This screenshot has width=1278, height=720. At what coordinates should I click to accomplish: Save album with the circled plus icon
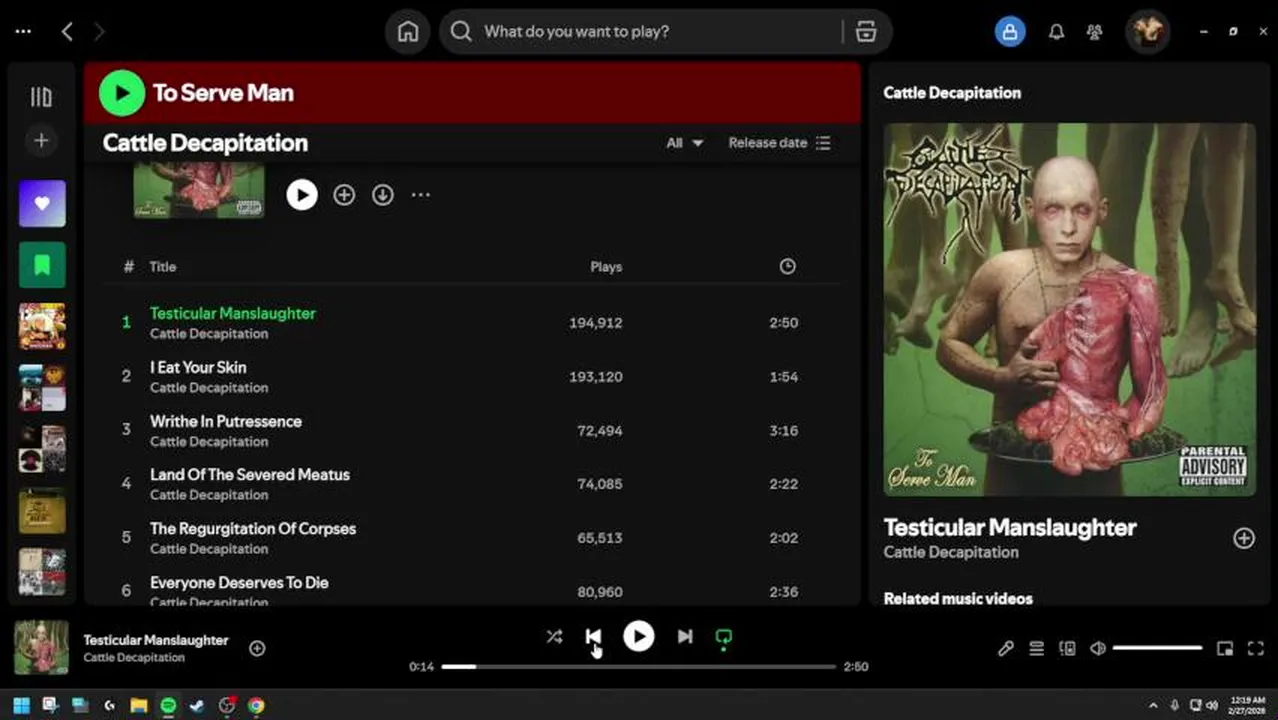pos(344,195)
